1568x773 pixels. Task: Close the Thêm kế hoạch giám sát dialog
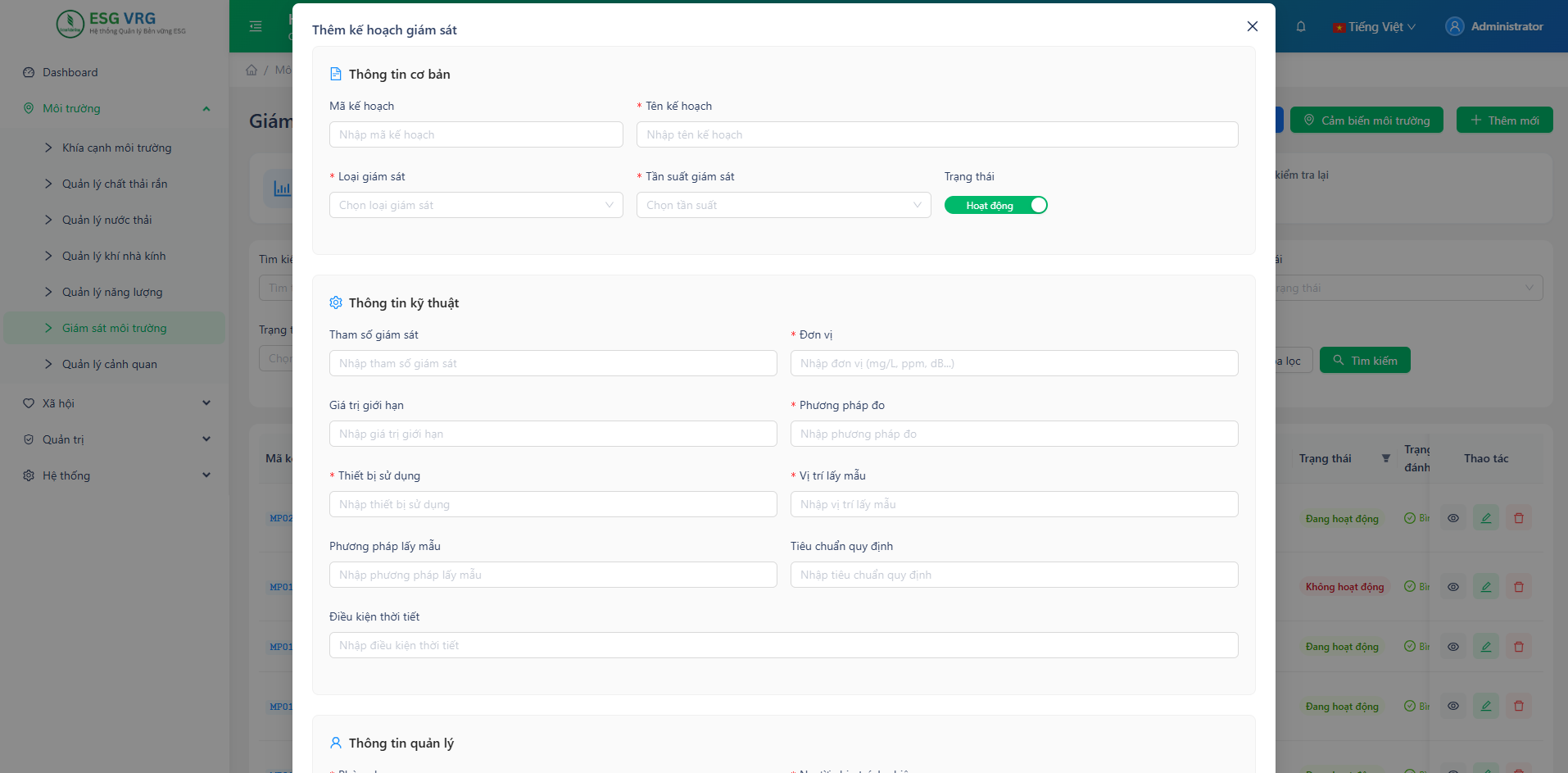(x=1252, y=26)
